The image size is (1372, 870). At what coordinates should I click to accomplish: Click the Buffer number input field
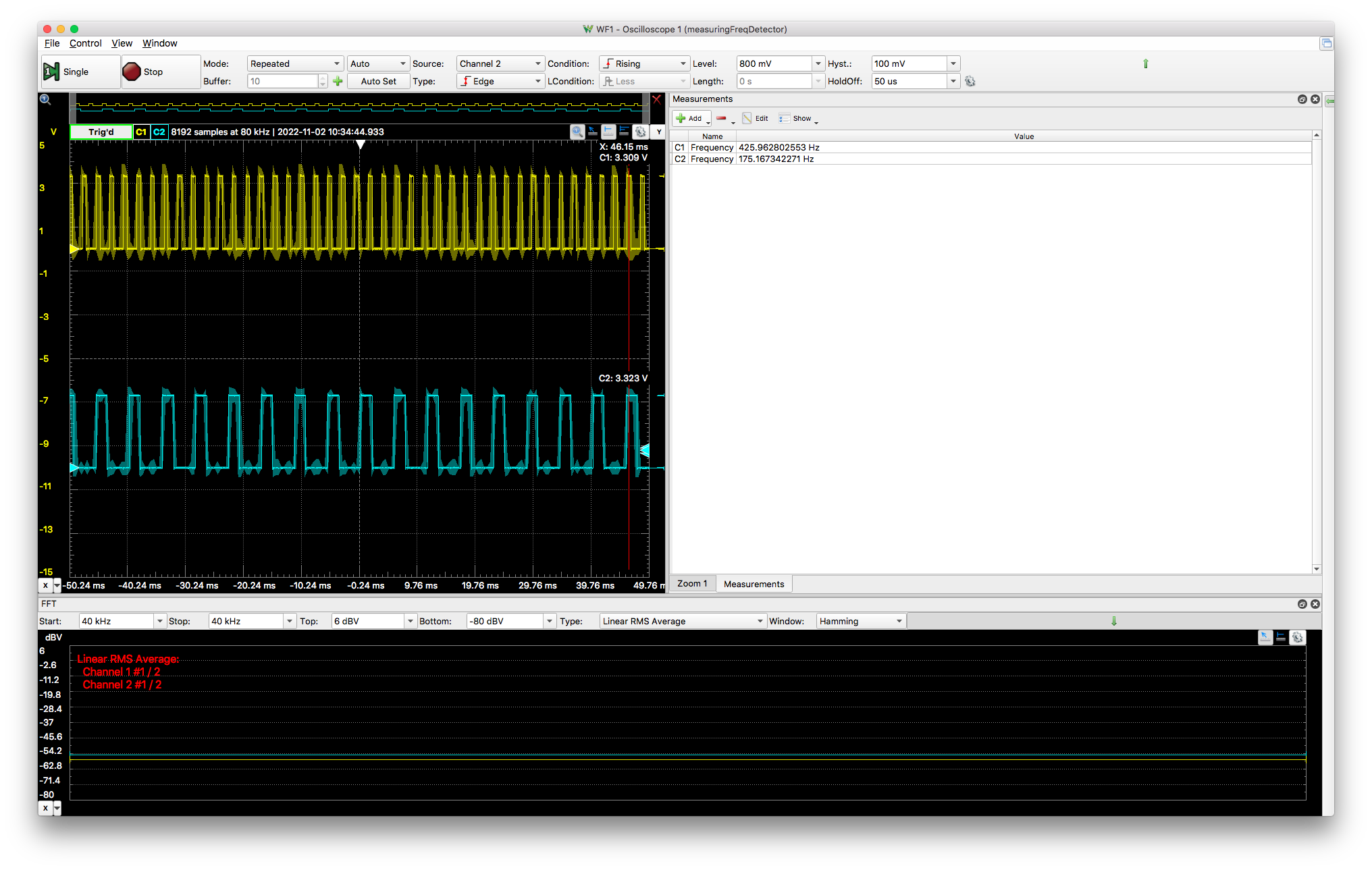pos(282,81)
